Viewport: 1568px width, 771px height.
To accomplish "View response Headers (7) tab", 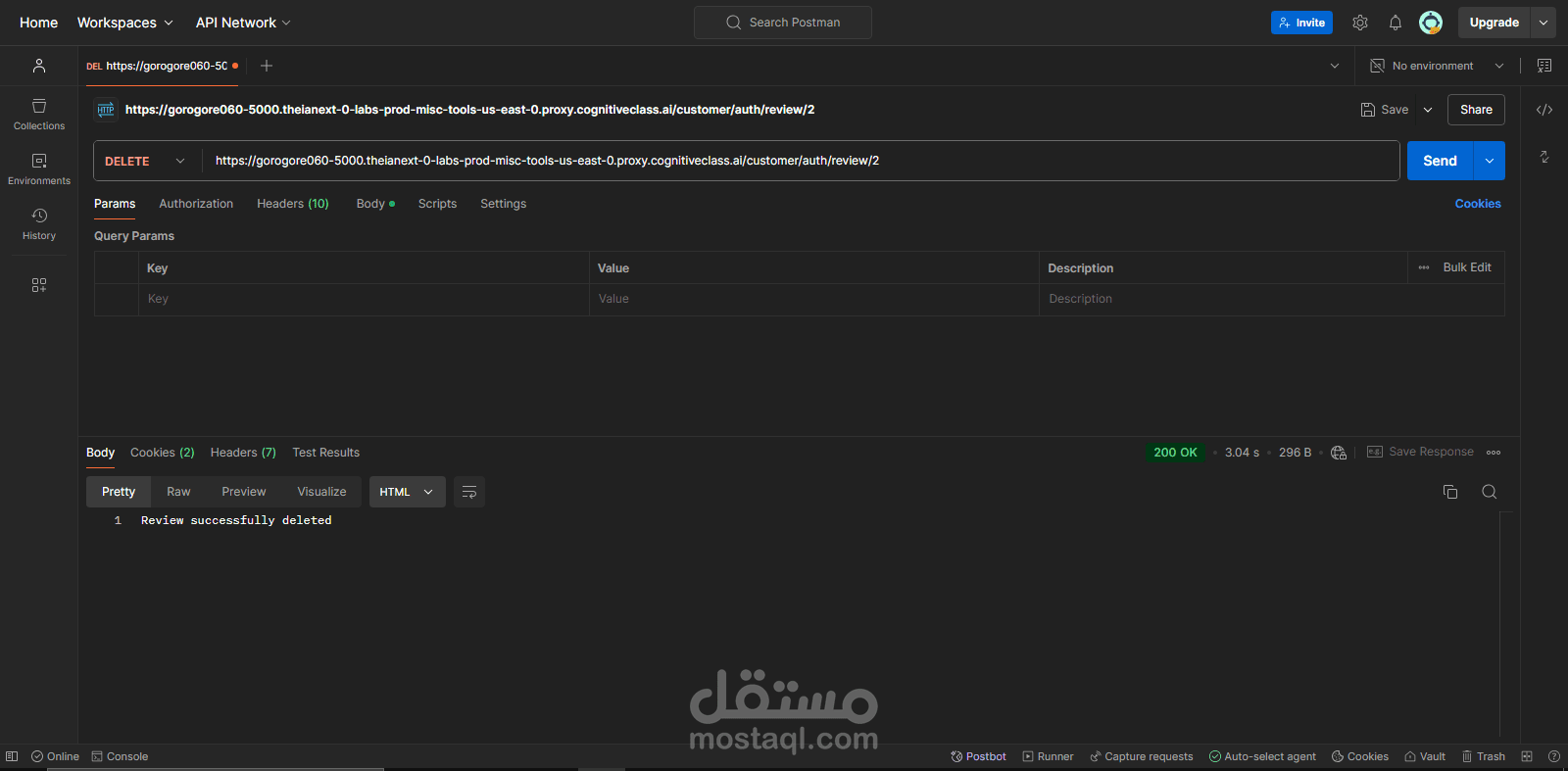I will click(243, 453).
